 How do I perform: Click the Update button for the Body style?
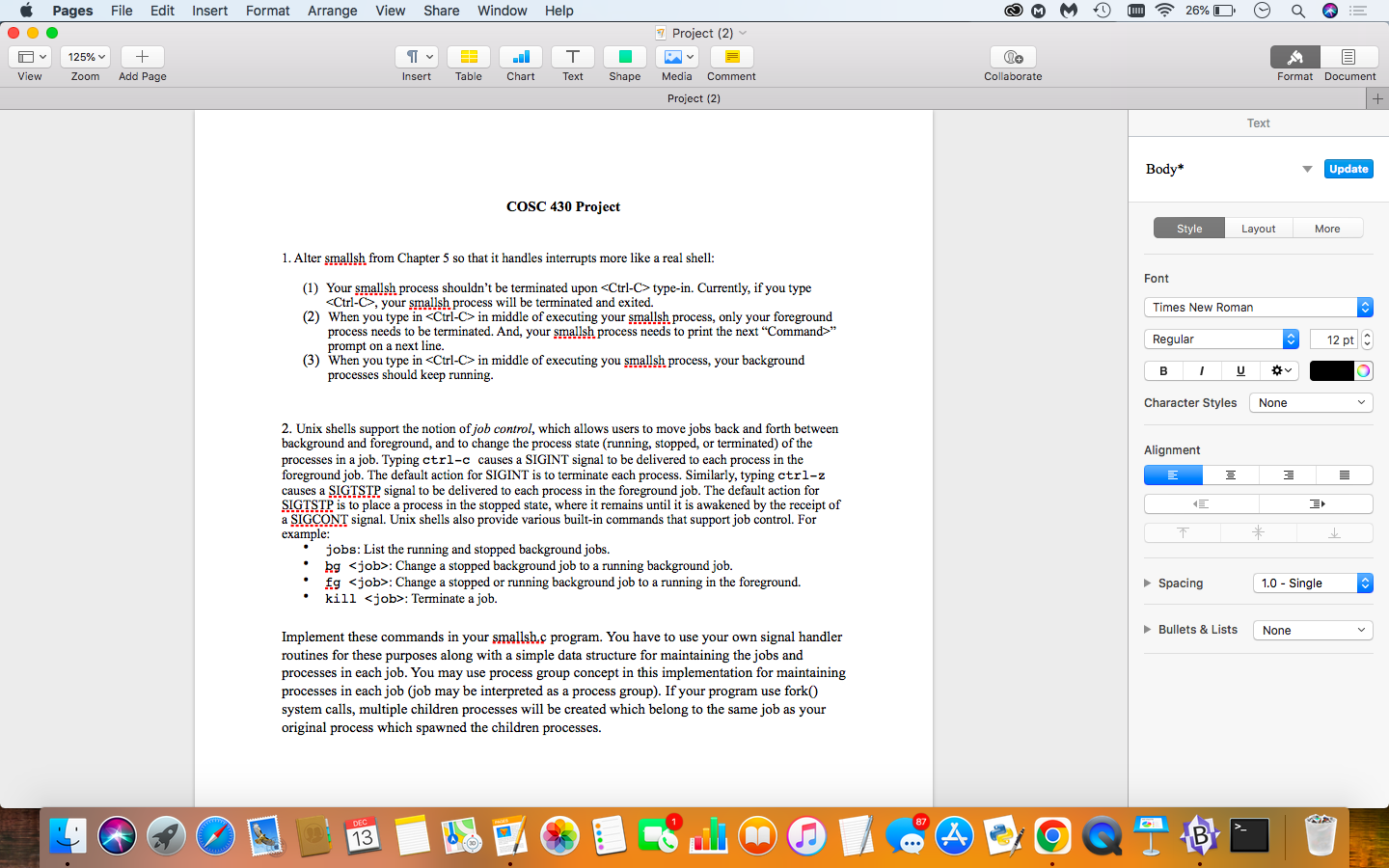click(1348, 168)
